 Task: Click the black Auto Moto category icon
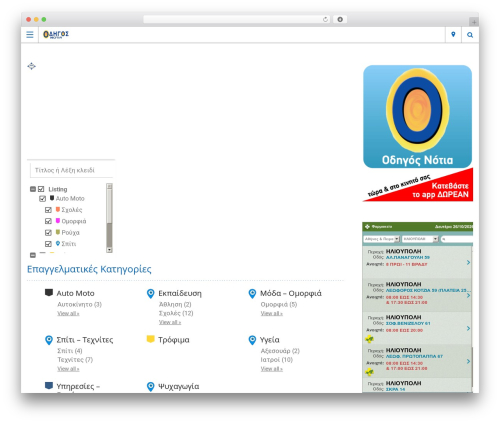tap(49, 293)
